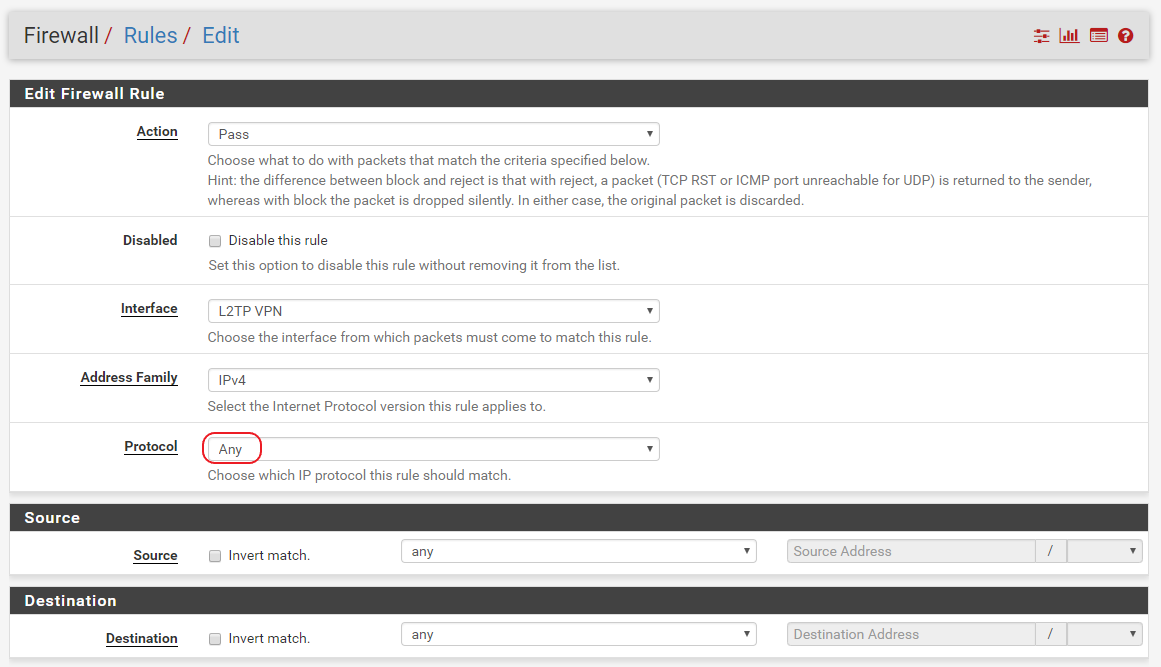This screenshot has width=1161, height=667.
Task: Tick the Disable this rule checkbox
Action: pyautogui.click(x=215, y=241)
